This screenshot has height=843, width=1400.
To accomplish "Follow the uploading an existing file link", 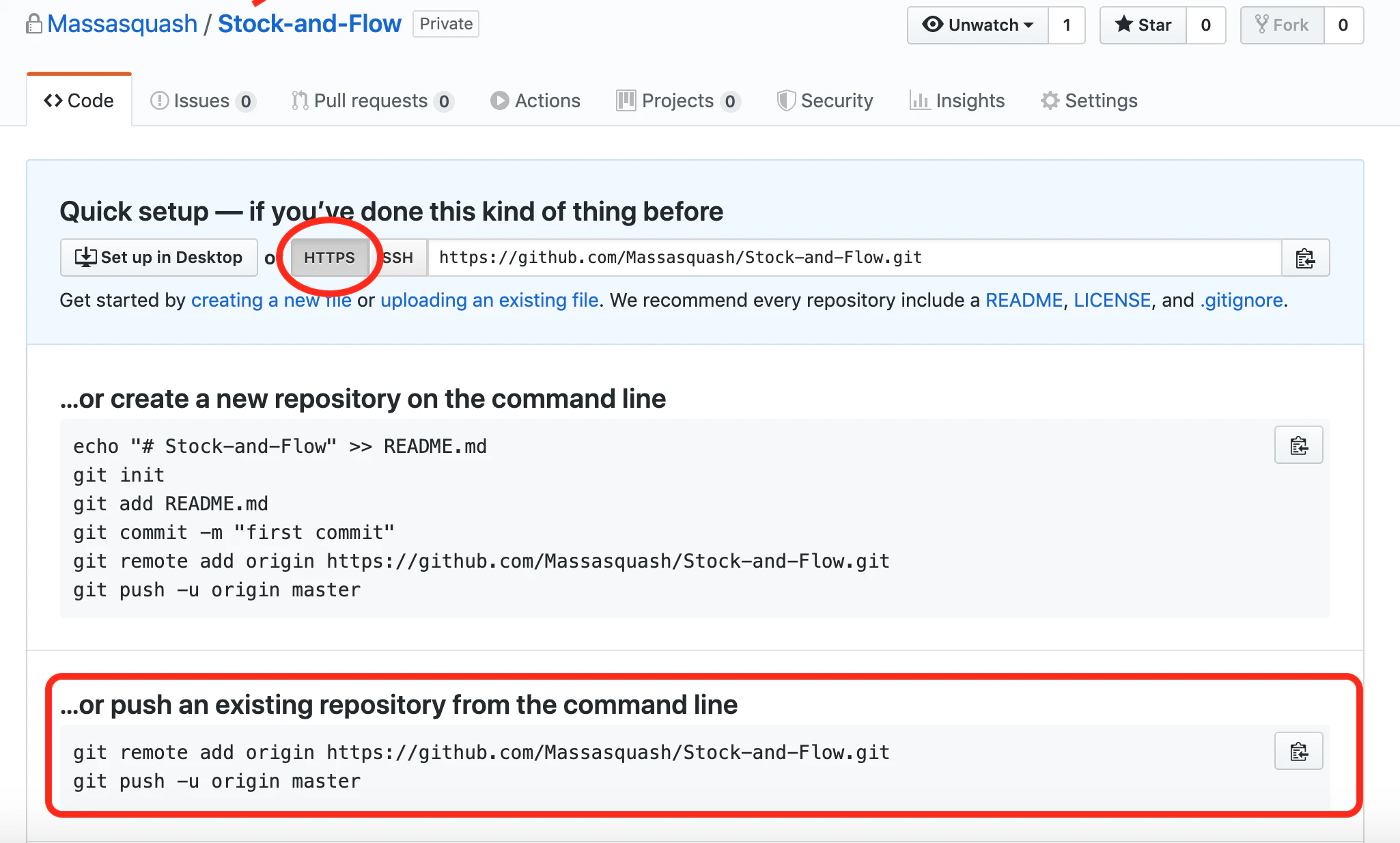I will click(x=490, y=301).
